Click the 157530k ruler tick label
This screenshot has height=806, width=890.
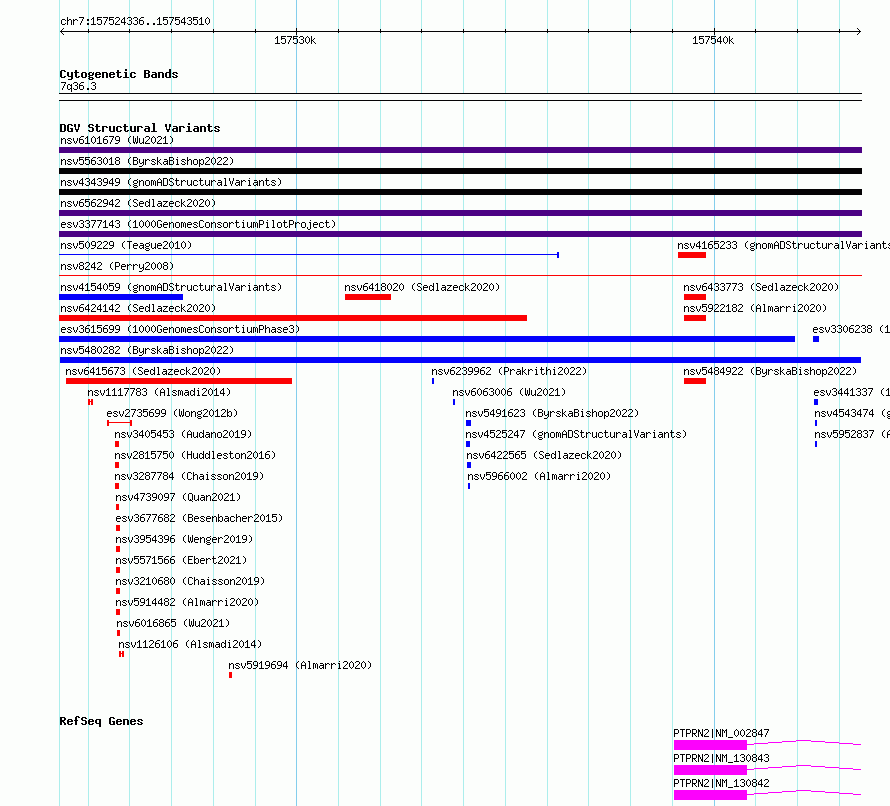pos(295,40)
